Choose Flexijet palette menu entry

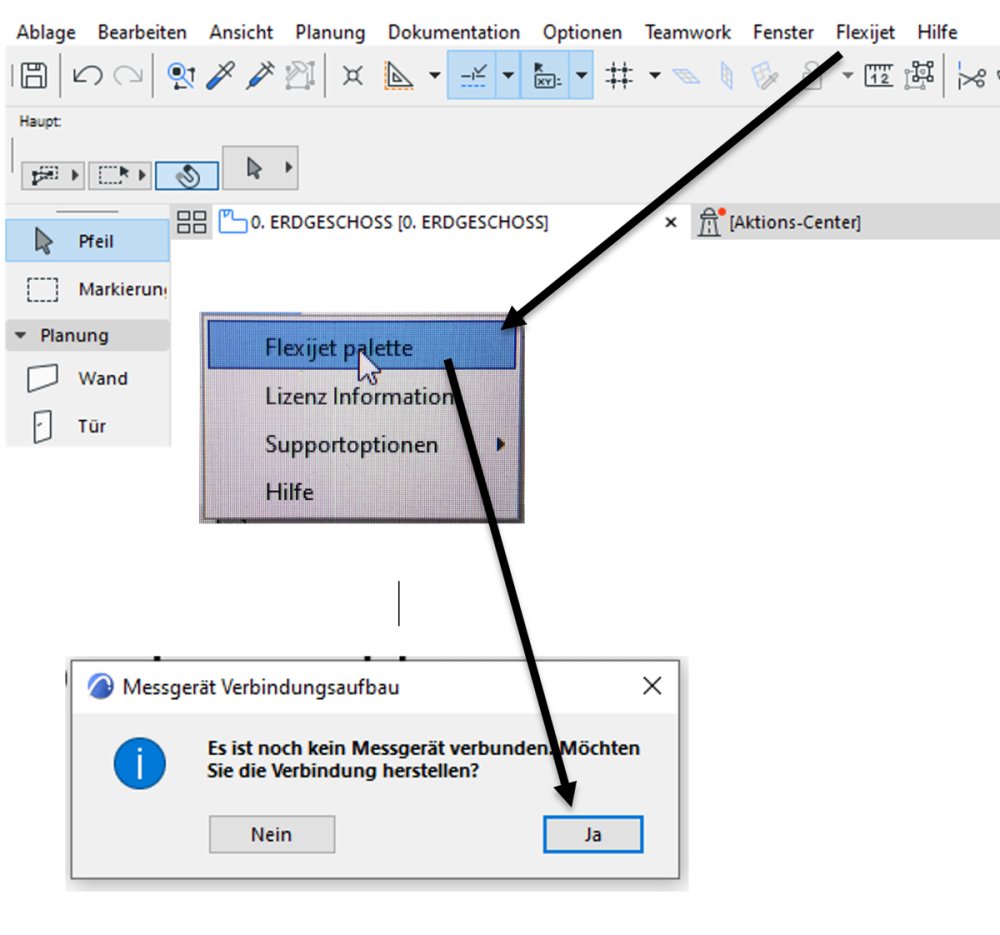pos(362,346)
